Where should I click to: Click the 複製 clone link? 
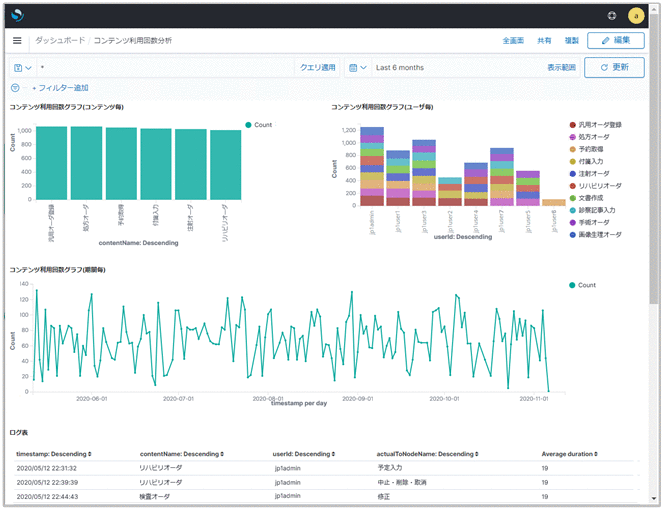pos(571,41)
